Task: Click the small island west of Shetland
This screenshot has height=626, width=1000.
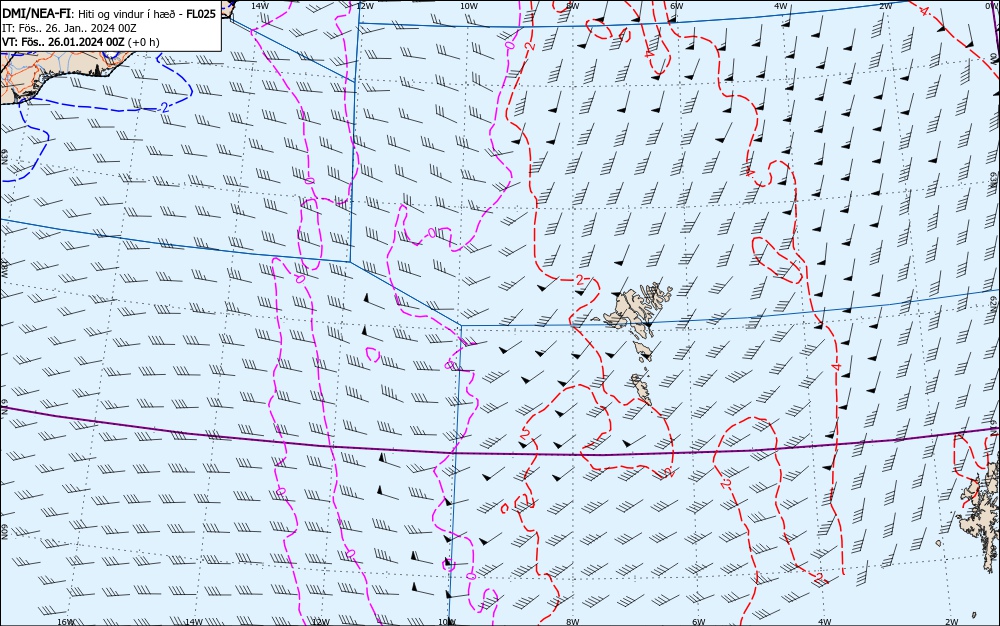Action: (939, 543)
